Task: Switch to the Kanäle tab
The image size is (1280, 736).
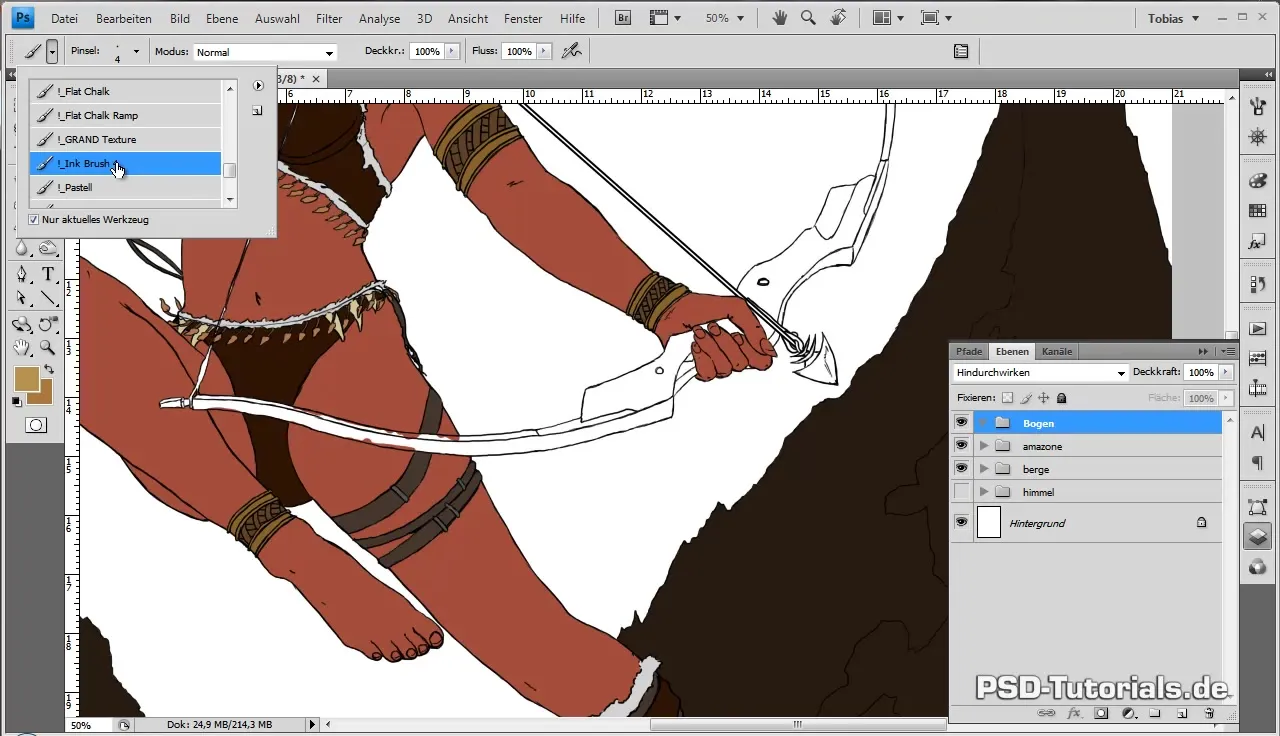Action: point(1057,351)
